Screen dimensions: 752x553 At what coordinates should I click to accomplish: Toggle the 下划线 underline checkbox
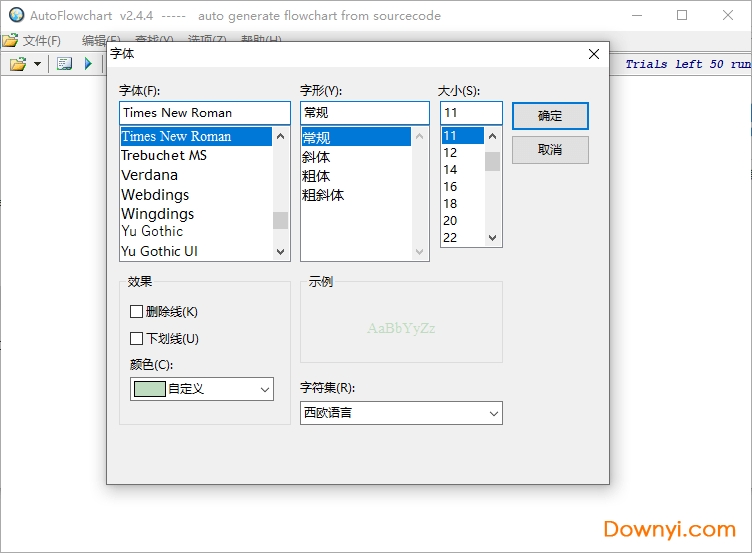point(137,339)
